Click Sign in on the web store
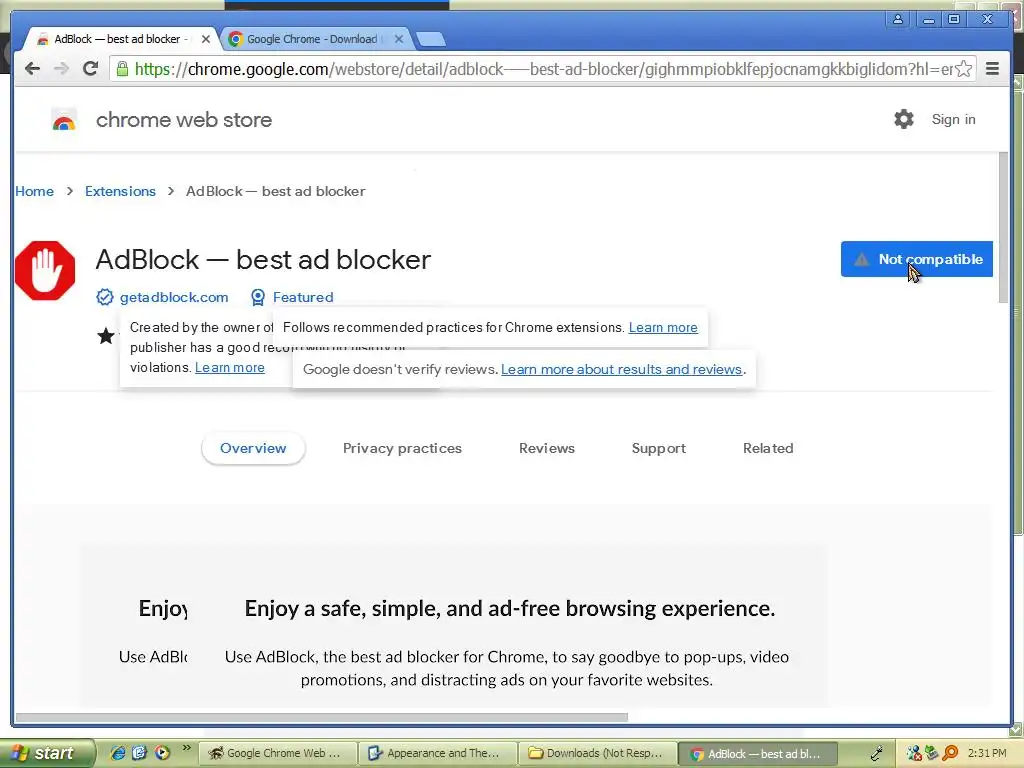 (953, 120)
